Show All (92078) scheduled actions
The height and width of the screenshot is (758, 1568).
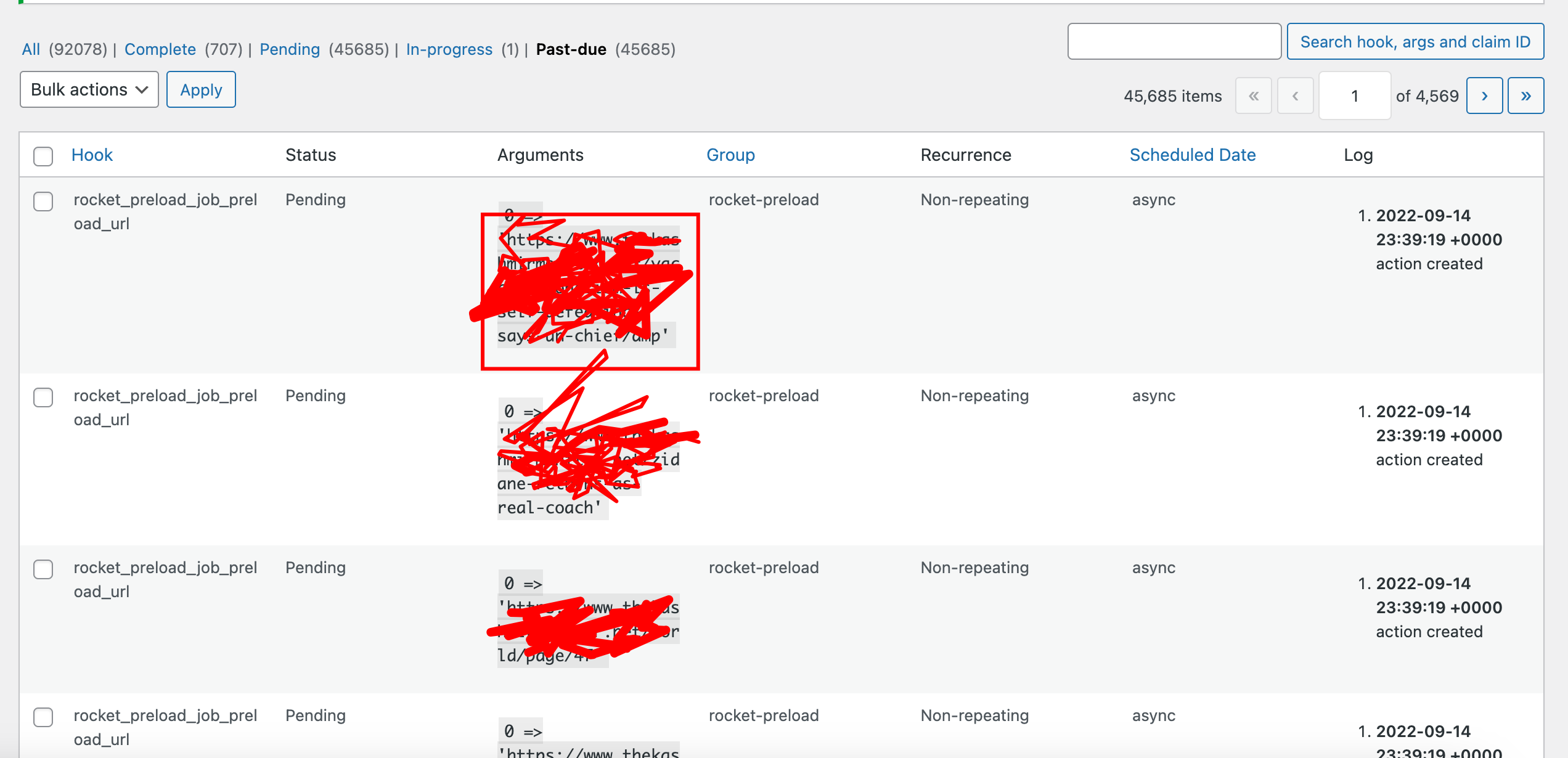[31, 49]
